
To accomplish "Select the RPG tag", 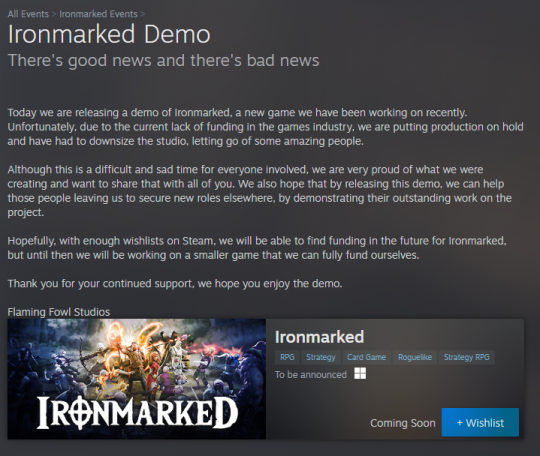I will pyautogui.click(x=287, y=357).
